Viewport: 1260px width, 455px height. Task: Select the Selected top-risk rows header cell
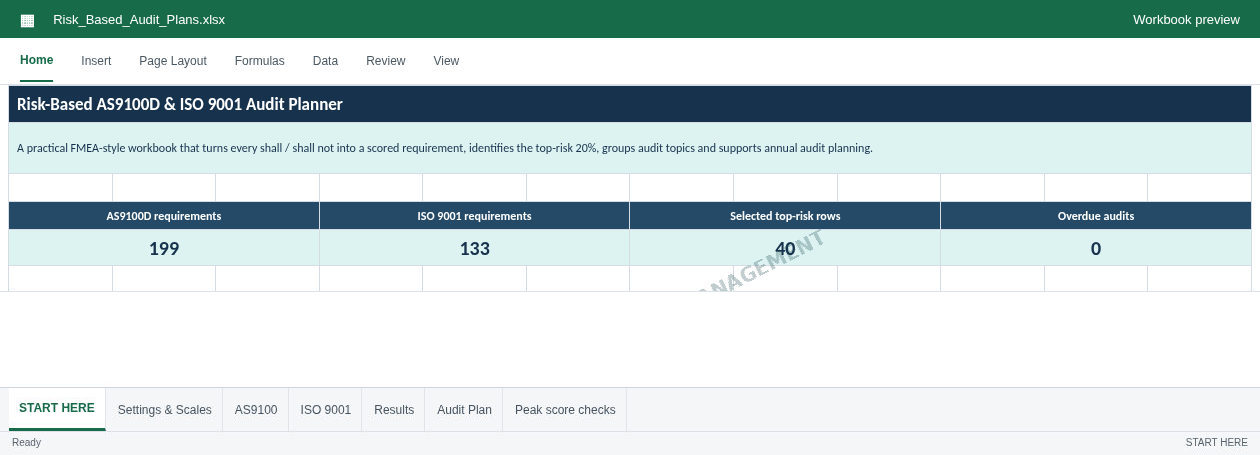click(785, 216)
